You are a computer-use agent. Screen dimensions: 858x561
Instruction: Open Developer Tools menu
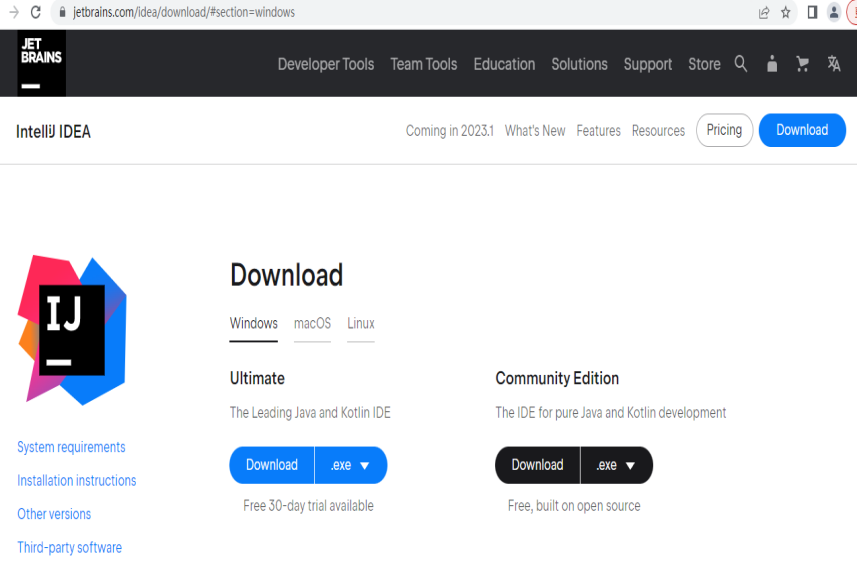[x=326, y=64]
